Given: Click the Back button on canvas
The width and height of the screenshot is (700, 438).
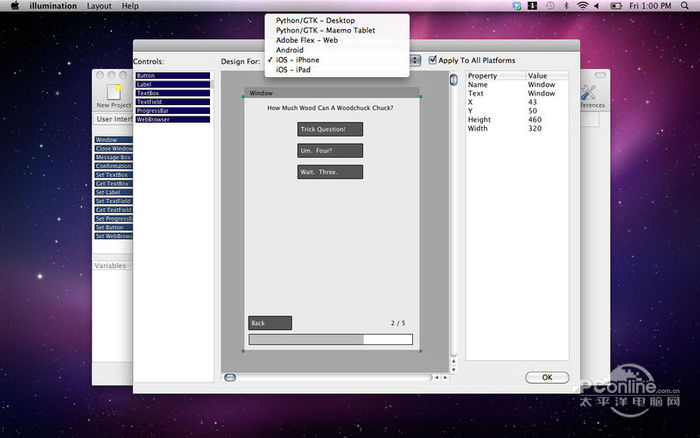Looking at the screenshot, I should [x=270, y=323].
